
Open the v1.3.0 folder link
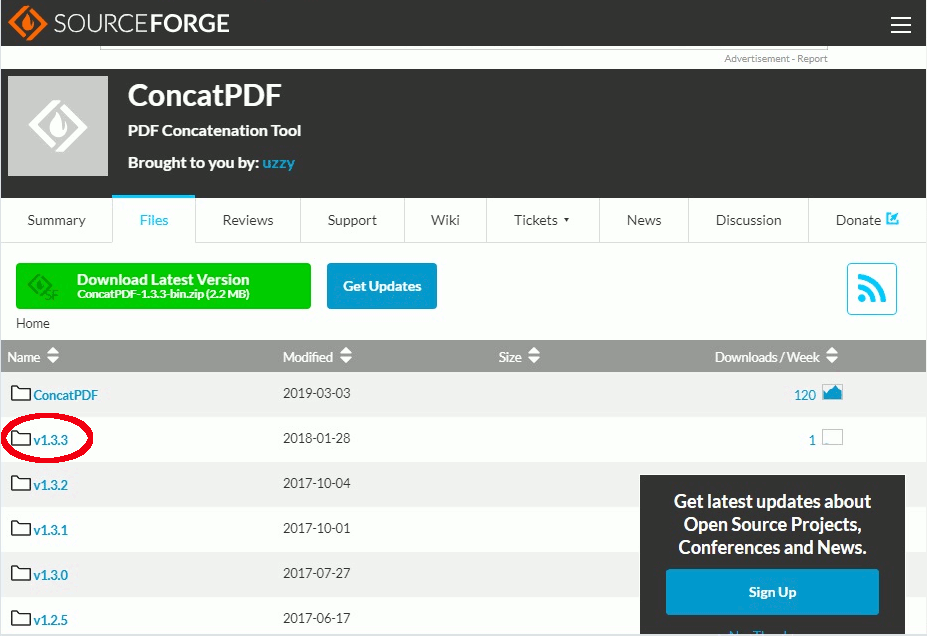point(50,575)
